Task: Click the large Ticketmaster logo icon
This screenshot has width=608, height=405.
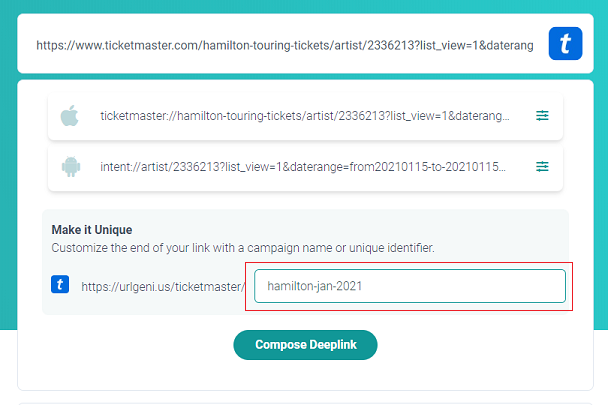Action: tap(565, 43)
